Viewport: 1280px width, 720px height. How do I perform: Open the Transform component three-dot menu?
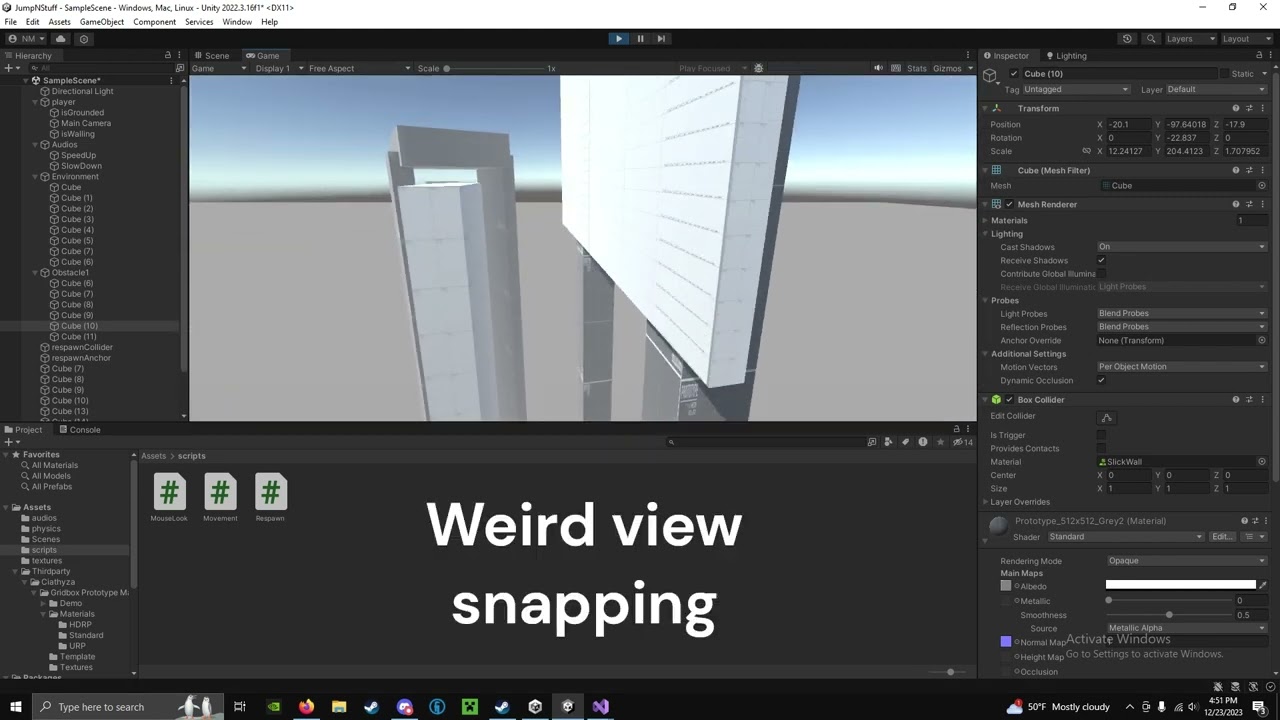click(x=1263, y=108)
